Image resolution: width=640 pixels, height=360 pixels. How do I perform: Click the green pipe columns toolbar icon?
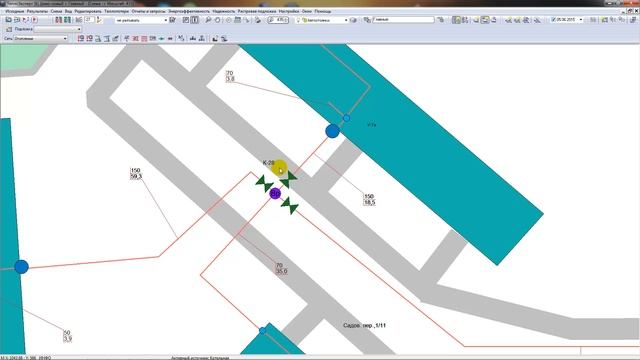point(67,20)
